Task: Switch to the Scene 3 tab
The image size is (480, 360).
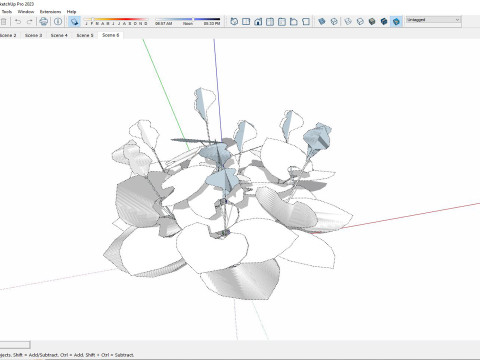Action: tap(33, 35)
